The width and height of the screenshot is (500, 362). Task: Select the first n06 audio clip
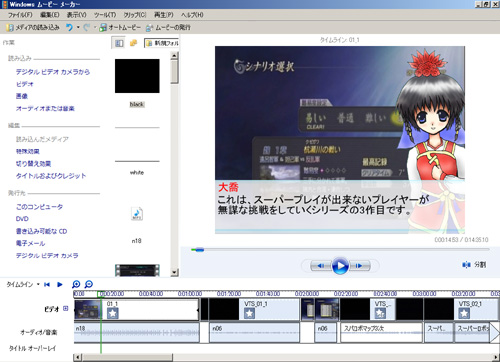(254, 332)
